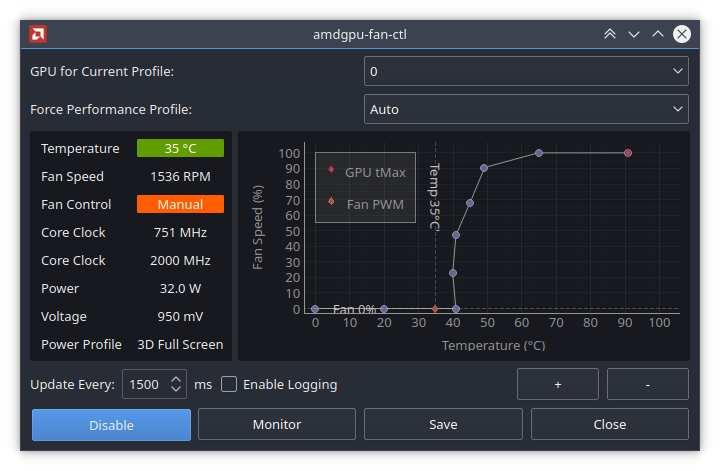
Task: Click the orange Manual fan control badge
Action: point(180,204)
